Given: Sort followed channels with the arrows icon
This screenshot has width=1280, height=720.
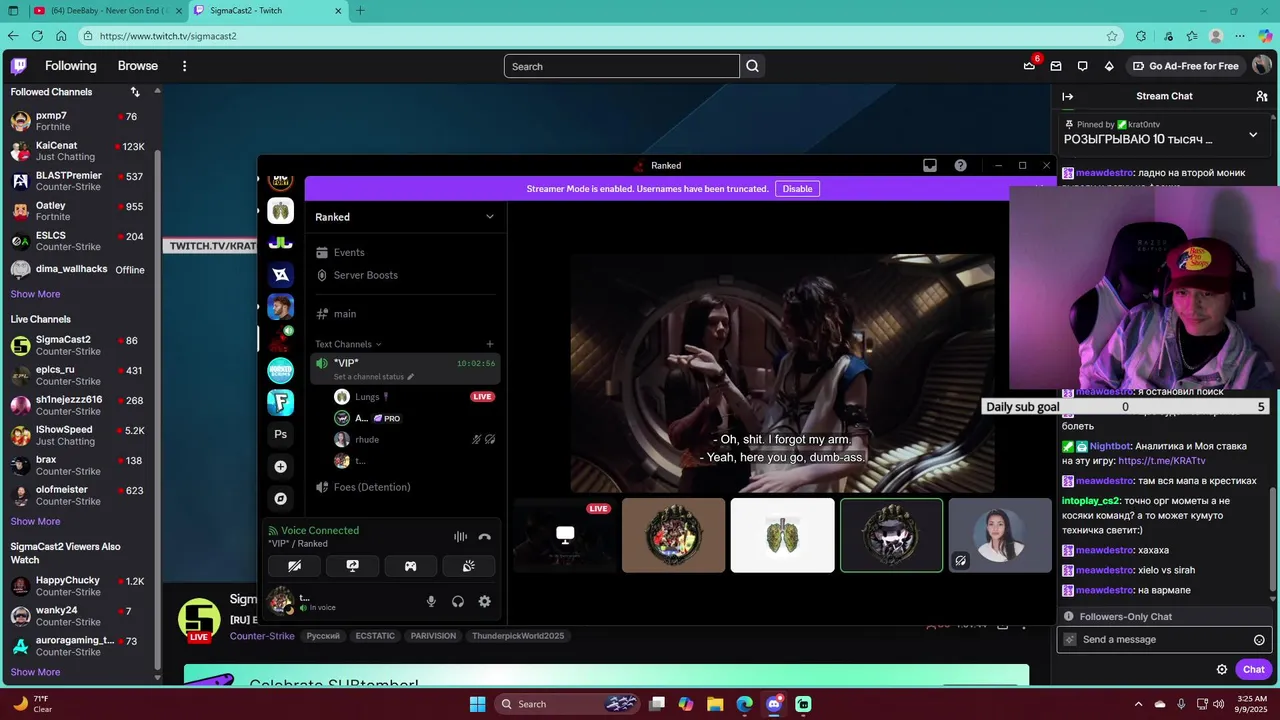Looking at the screenshot, I should click(x=135, y=92).
